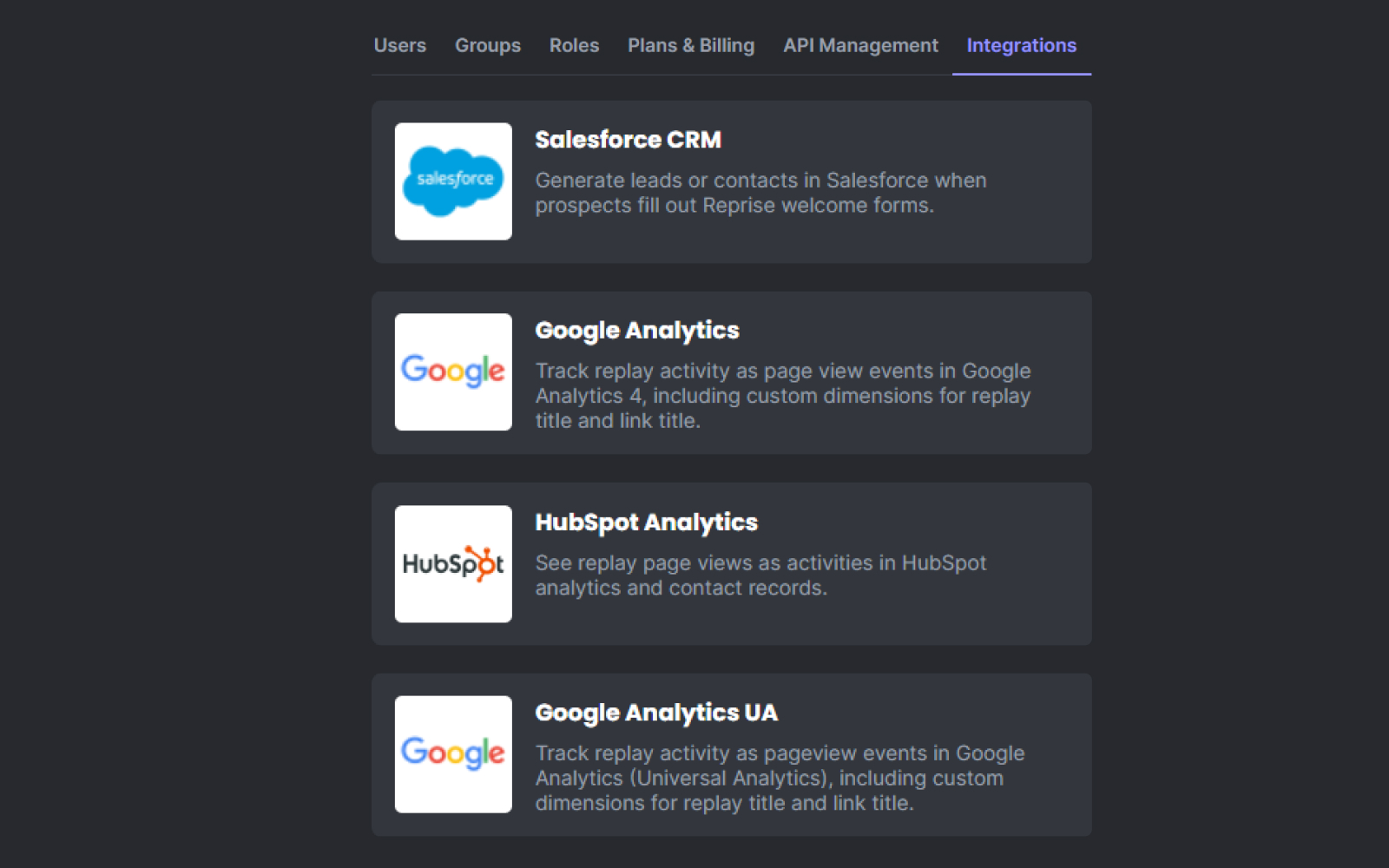This screenshot has height=868, width=1389.
Task: Click the Salesforce CRM title
Action: coord(628,140)
